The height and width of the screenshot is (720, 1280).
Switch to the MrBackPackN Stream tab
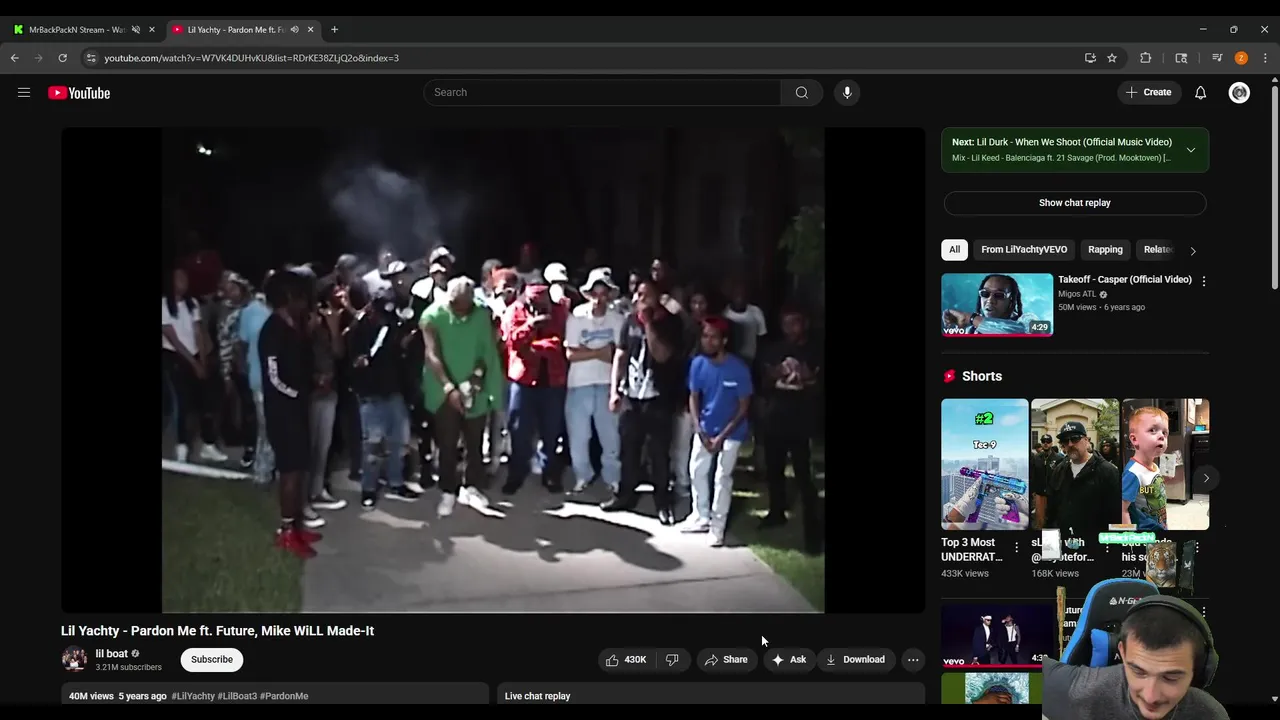pos(85,29)
